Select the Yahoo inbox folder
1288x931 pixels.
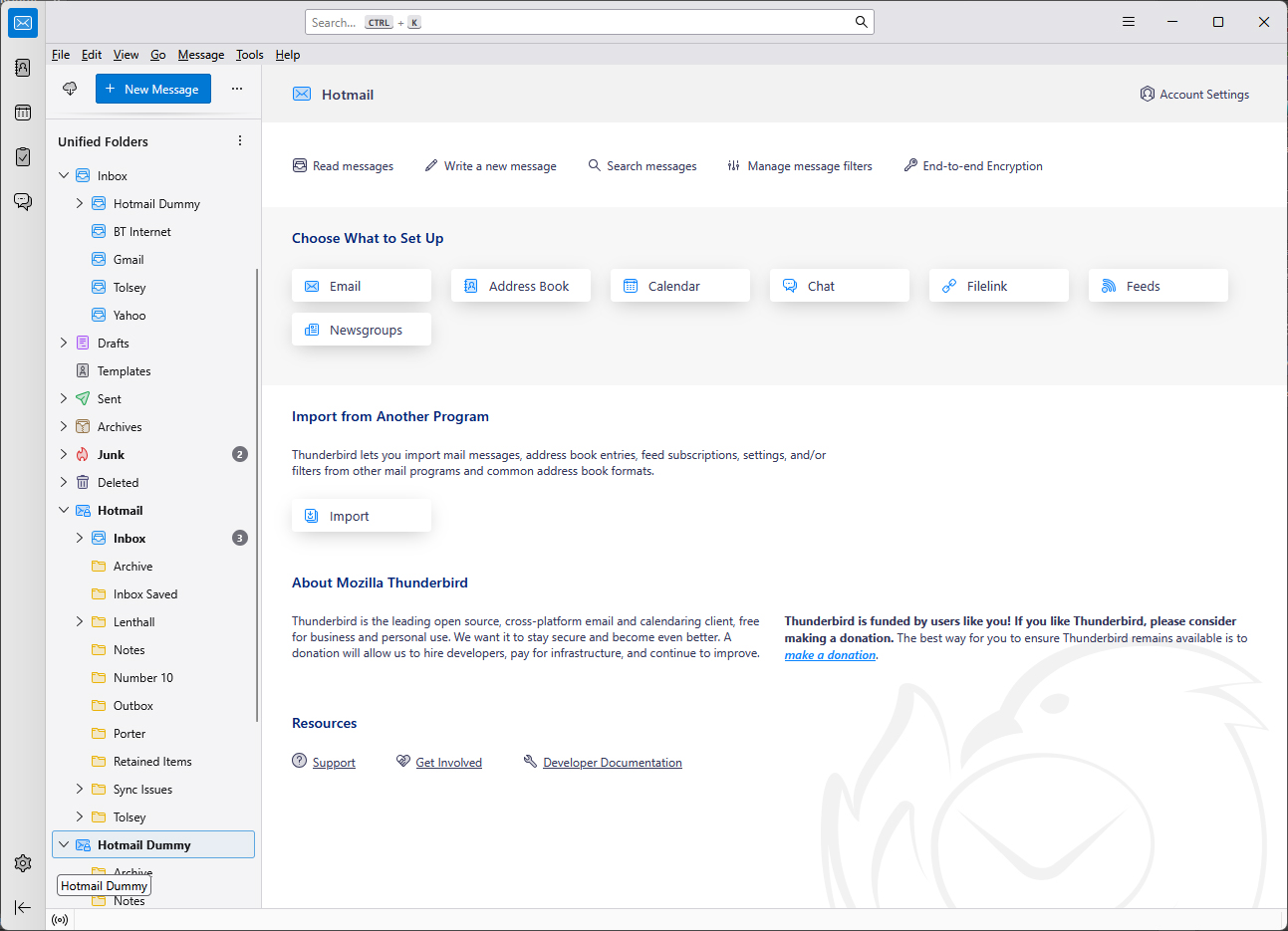pos(129,315)
